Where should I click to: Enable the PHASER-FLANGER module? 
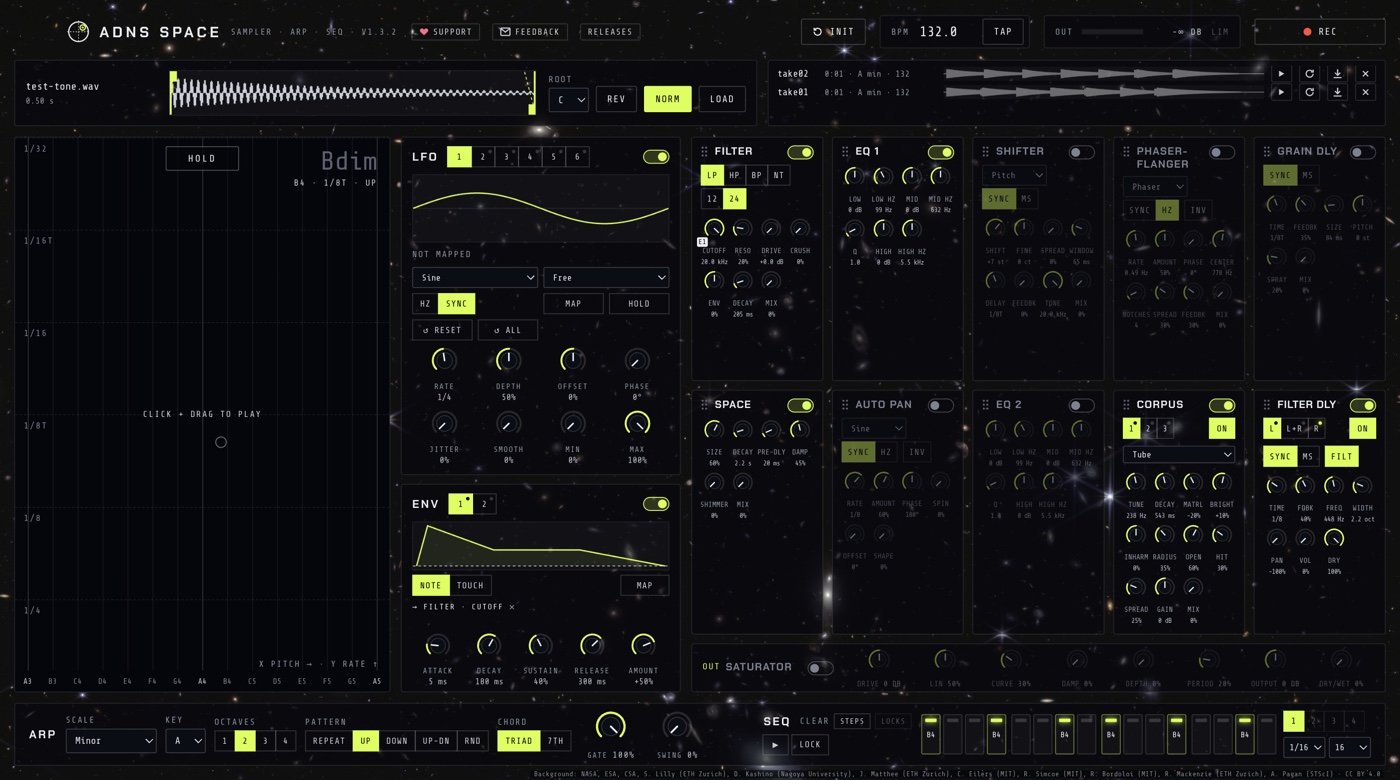point(1221,152)
